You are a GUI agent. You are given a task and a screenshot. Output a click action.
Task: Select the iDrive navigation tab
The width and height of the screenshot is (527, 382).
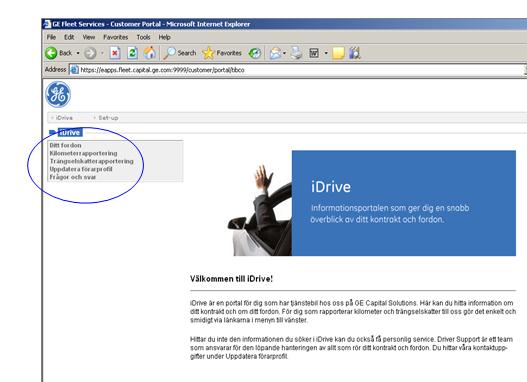[64, 118]
